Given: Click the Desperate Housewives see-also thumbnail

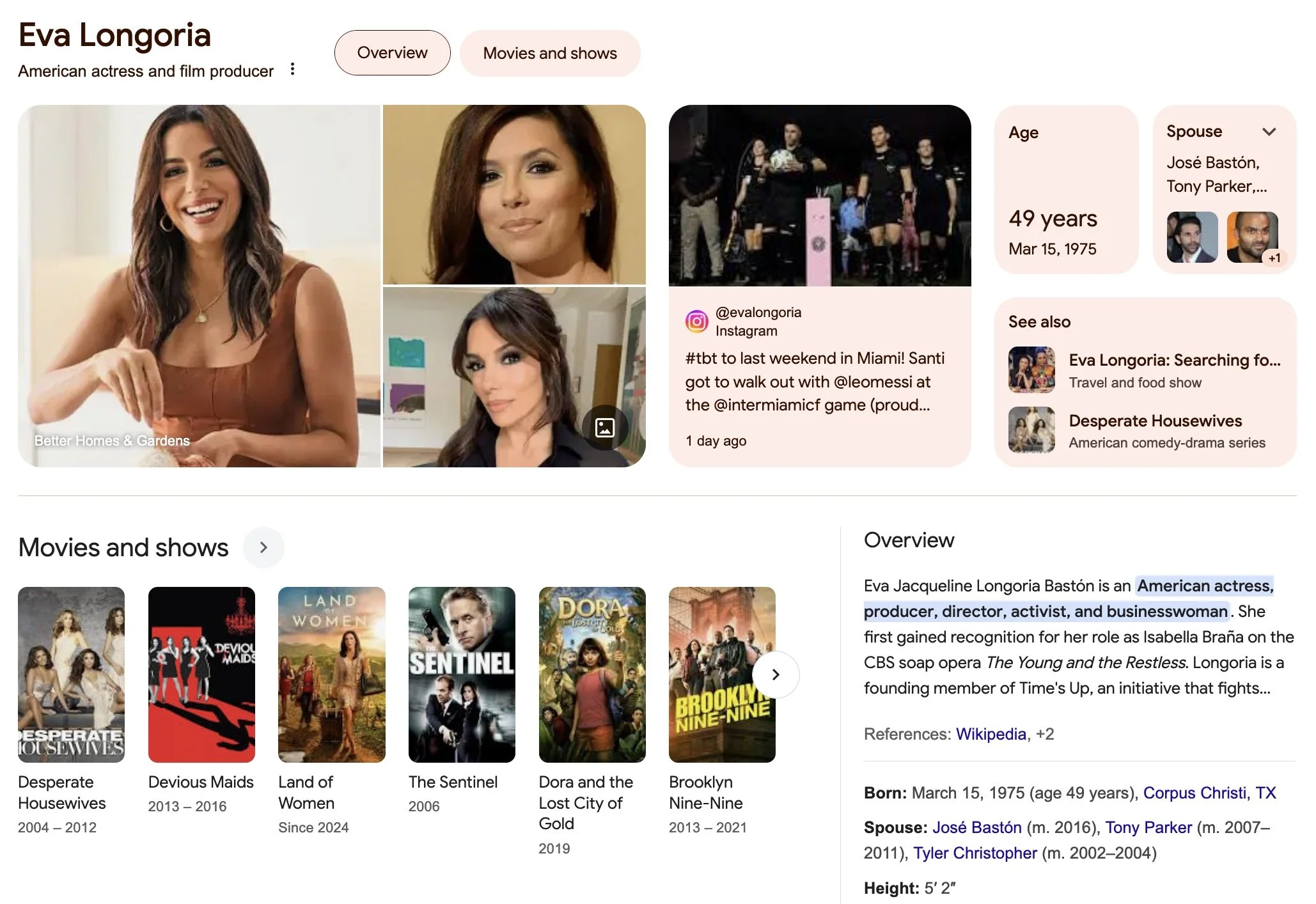Looking at the screenshot, I should click(x=1031, y=430).
